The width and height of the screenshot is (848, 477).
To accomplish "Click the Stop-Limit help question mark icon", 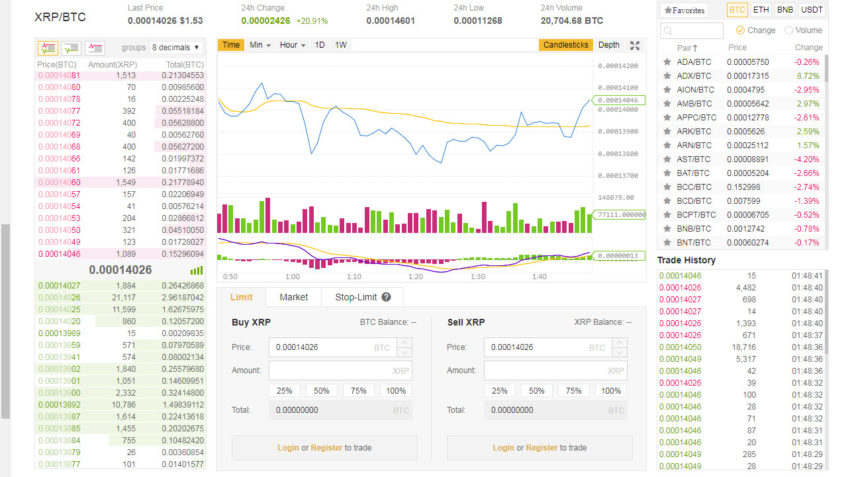I will click(385, 297).
